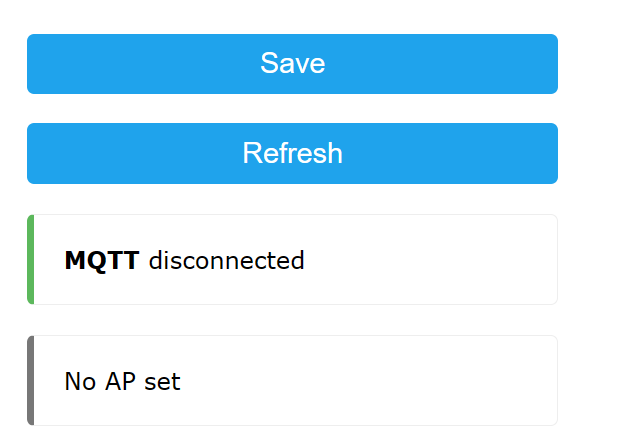
Task: Select the MQTT disconnected status card
Action: click(x=292, y=260)
